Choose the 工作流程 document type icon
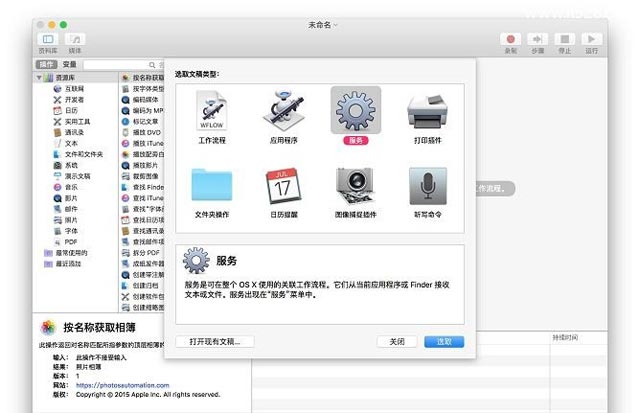 [211, 111]
